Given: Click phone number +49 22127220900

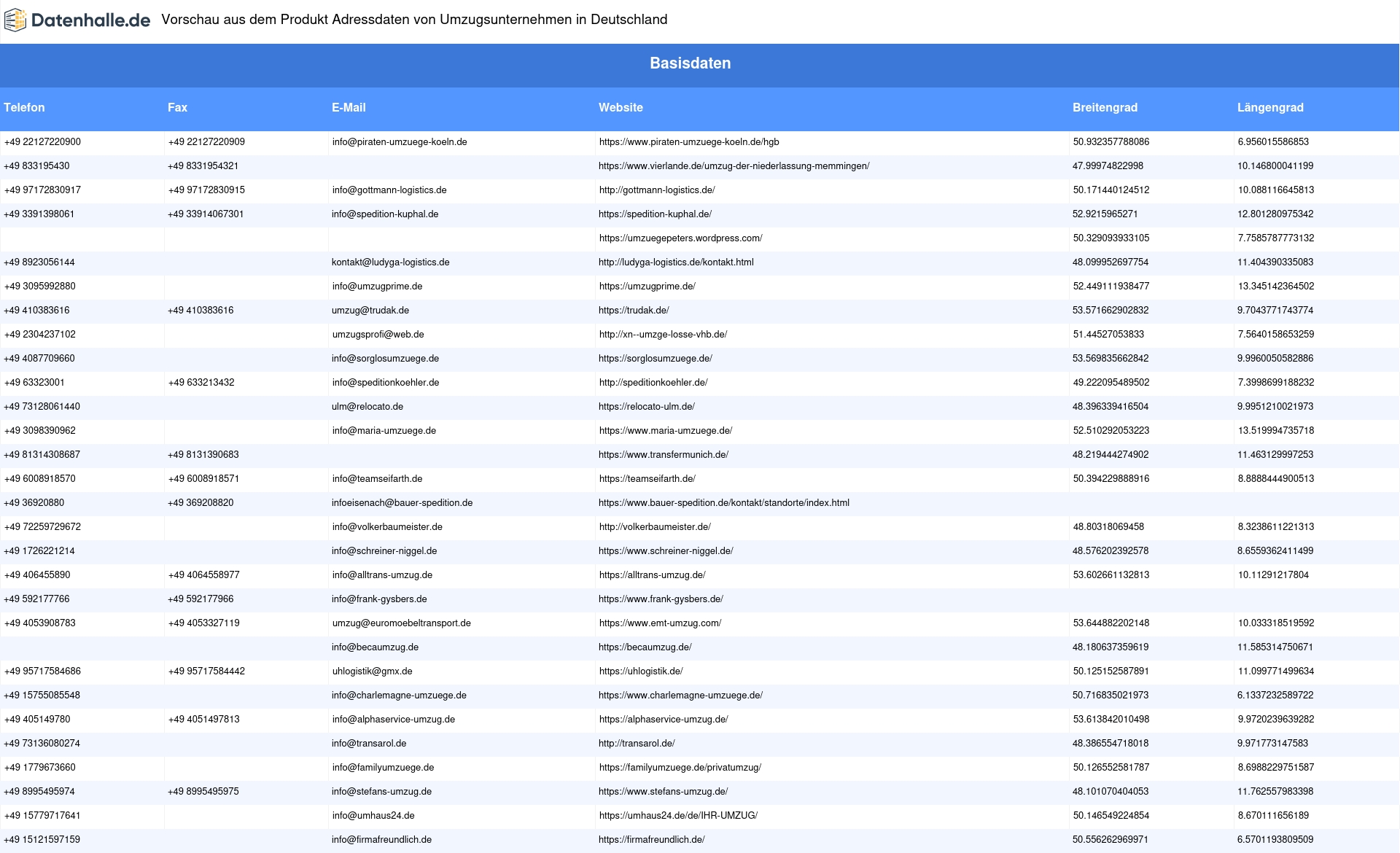Looking at the screenshot, I should click(x=42, y=142).
